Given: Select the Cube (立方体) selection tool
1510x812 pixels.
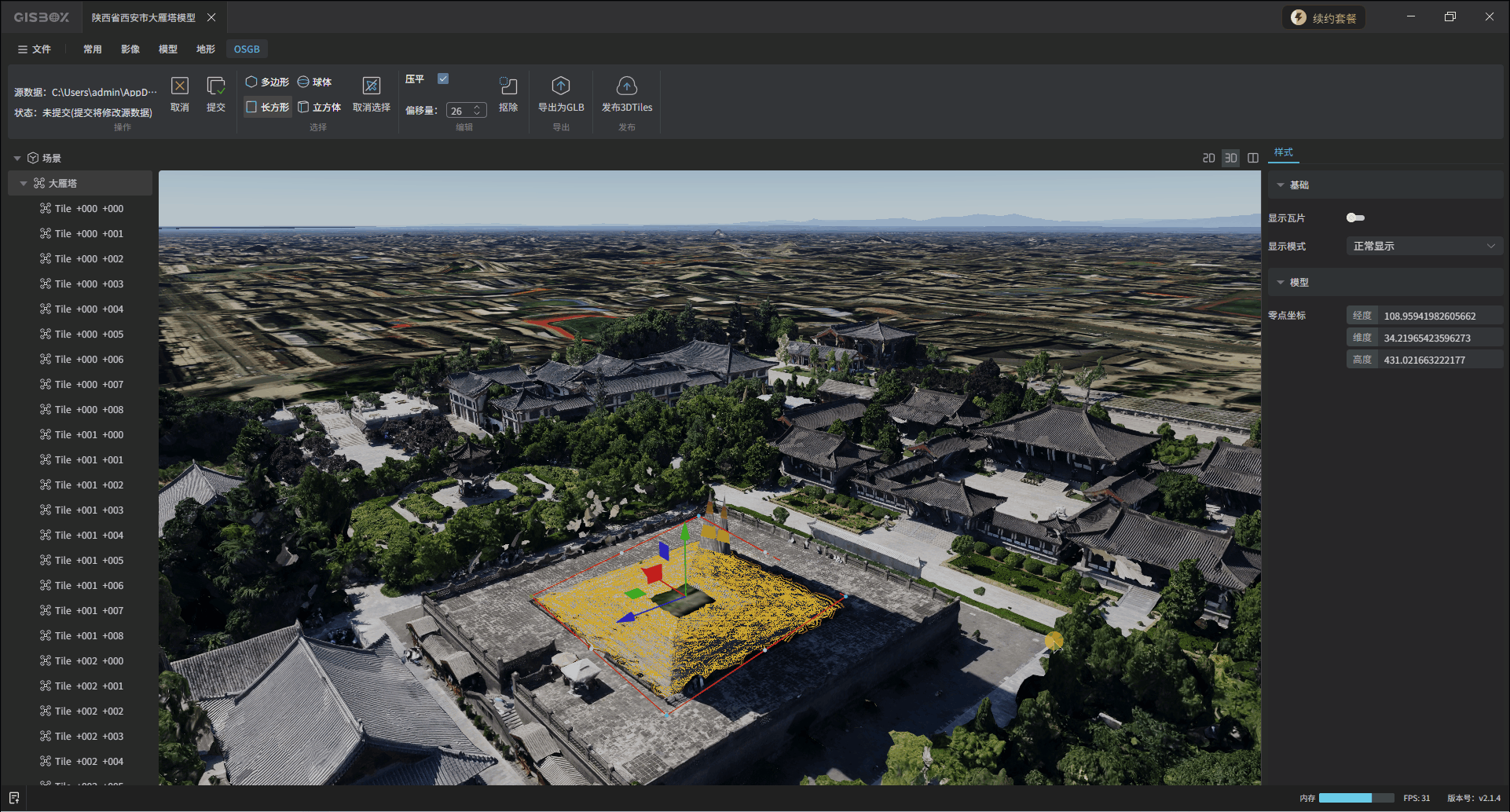Looking at the screenshot, I should tap(319, 107).
